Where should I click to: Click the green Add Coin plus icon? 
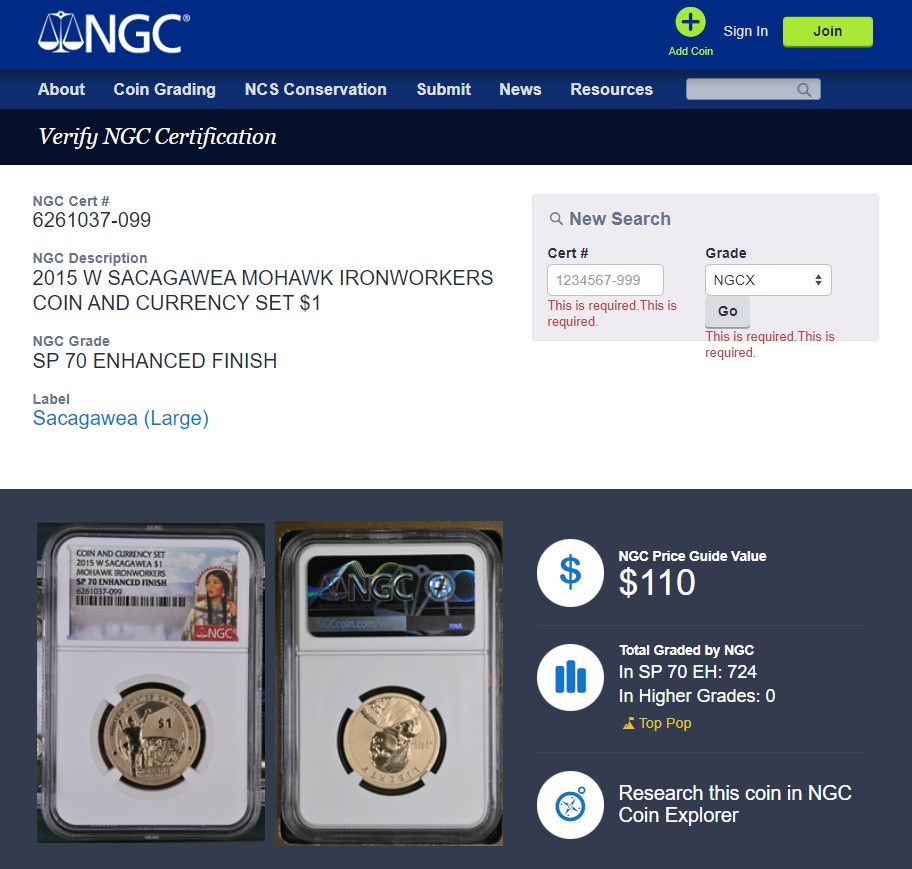(x=690, y=23)
